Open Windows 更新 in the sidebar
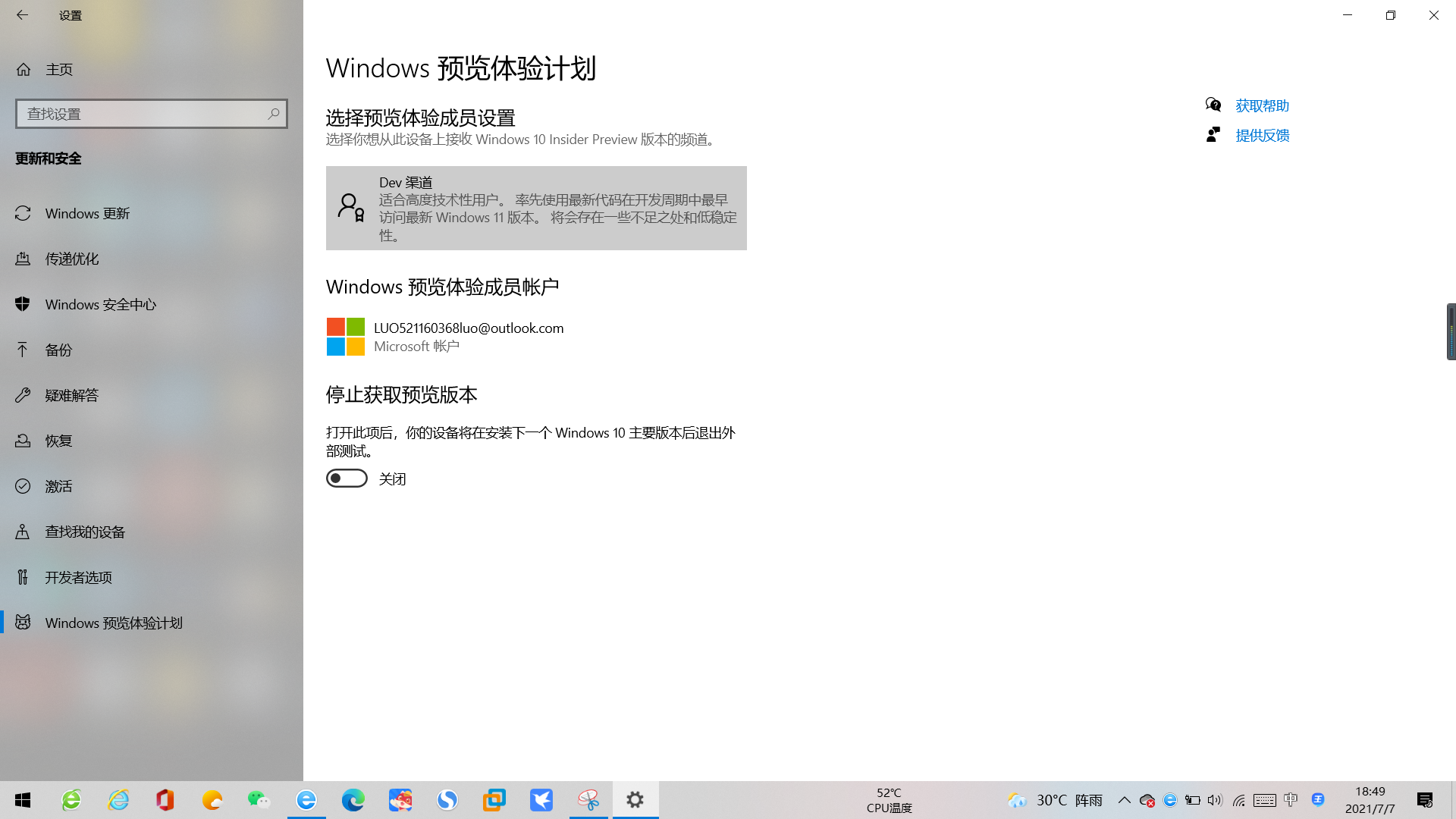1456x819 pixels. [x=152, y=214]
